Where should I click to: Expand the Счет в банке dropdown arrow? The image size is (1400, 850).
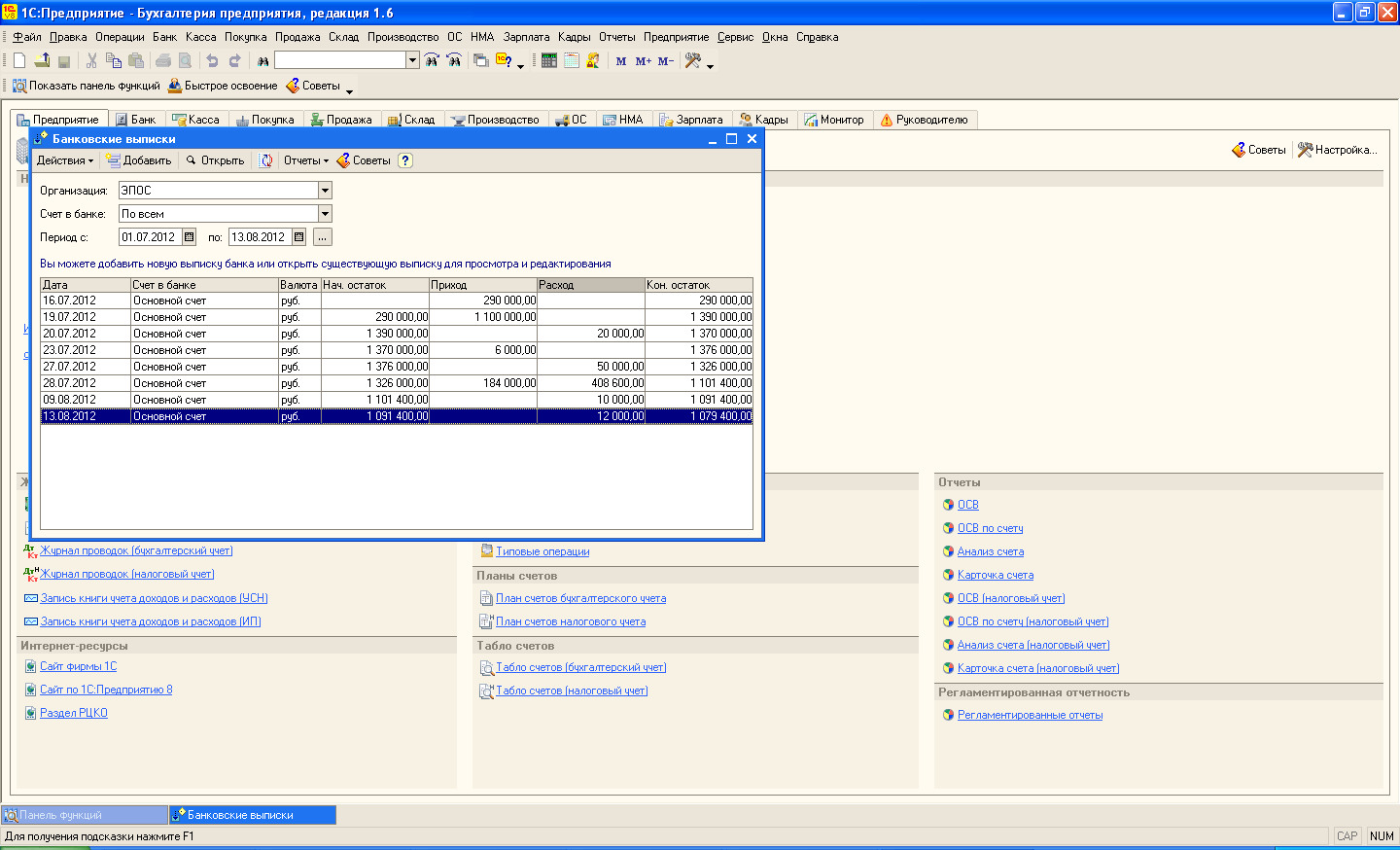(x=326, y=214)
